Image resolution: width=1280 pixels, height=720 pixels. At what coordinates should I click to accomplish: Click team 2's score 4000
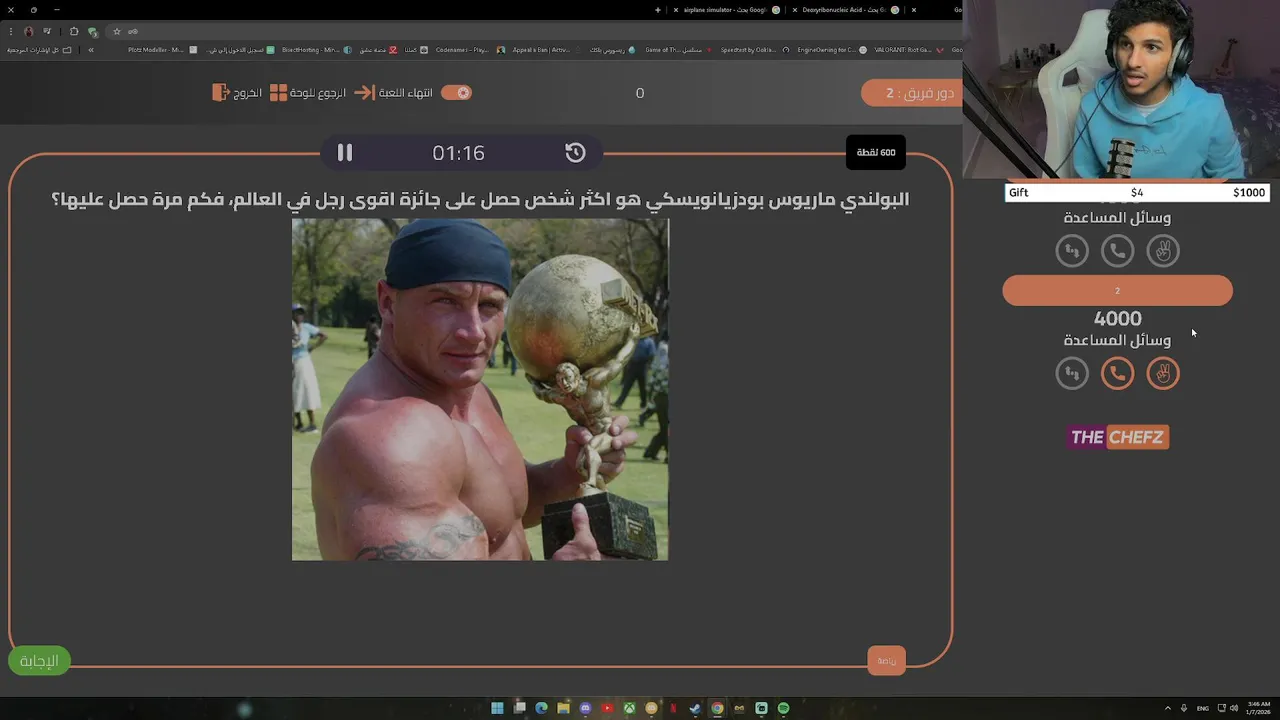click(x=1117, y=319)
